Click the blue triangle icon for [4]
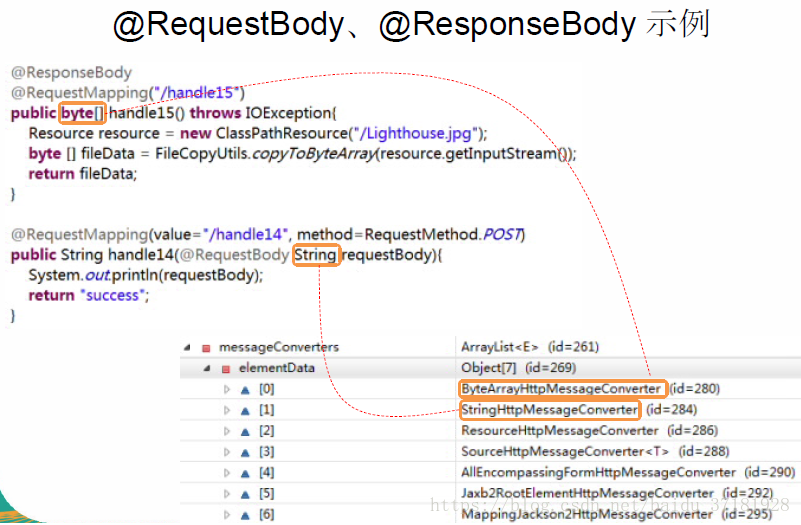This screenshot has height=525, width=801. coord(245,473)
